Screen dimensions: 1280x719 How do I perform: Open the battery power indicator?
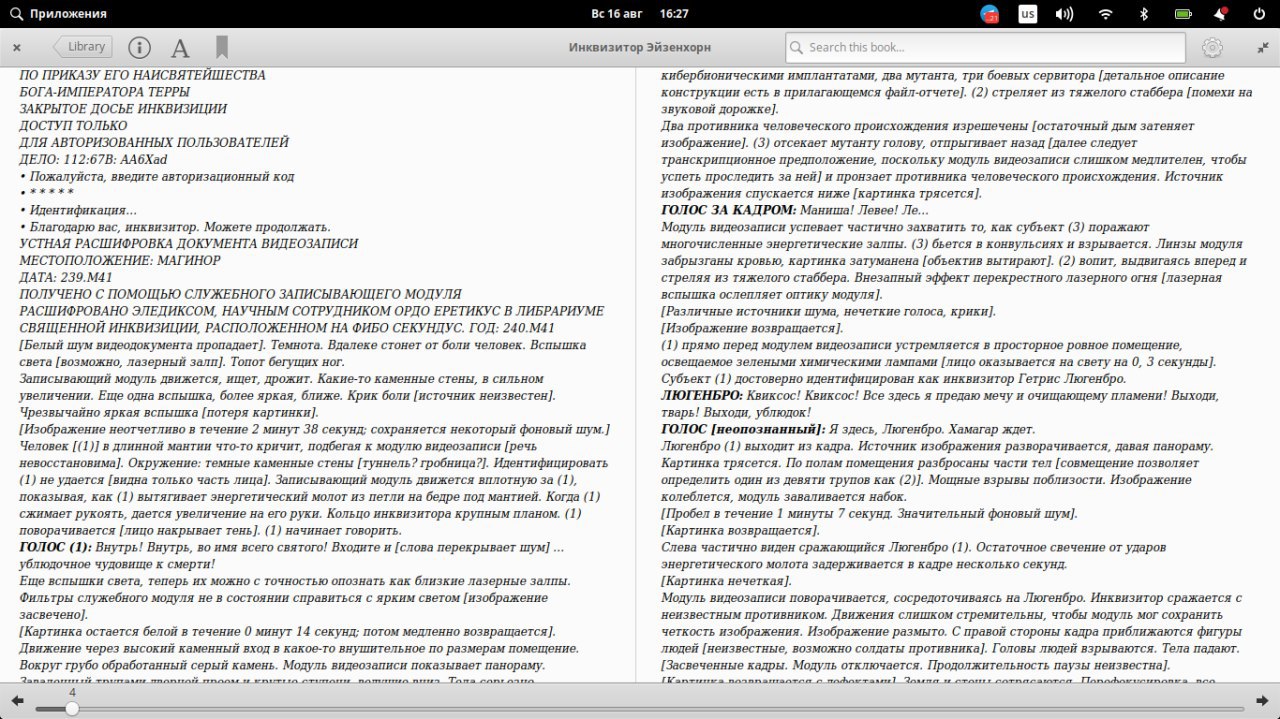pyautogui.click(x=1183, y=14)
